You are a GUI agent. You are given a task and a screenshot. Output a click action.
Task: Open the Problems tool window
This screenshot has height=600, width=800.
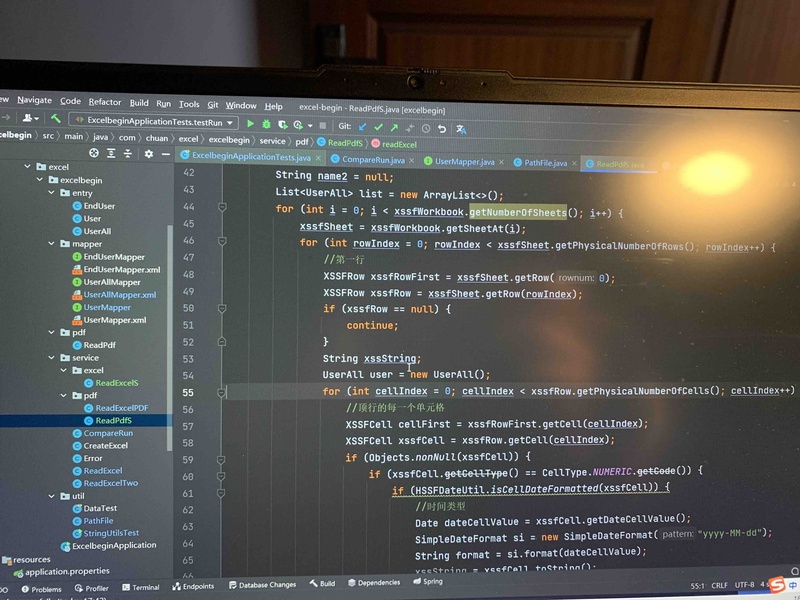tap(41, 589)
